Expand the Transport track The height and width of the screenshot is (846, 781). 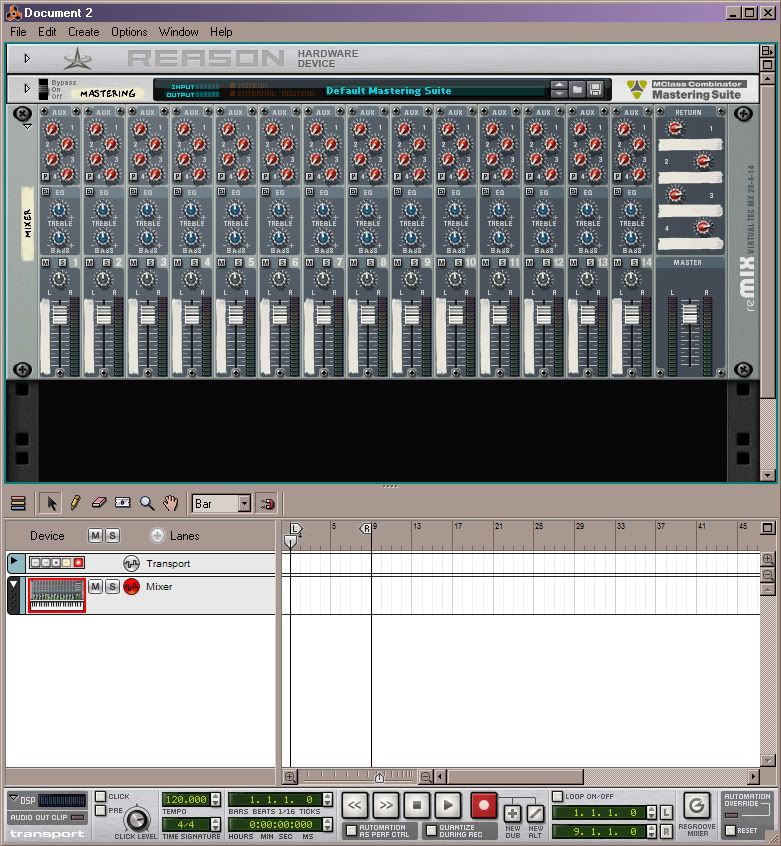pos(14,562)
